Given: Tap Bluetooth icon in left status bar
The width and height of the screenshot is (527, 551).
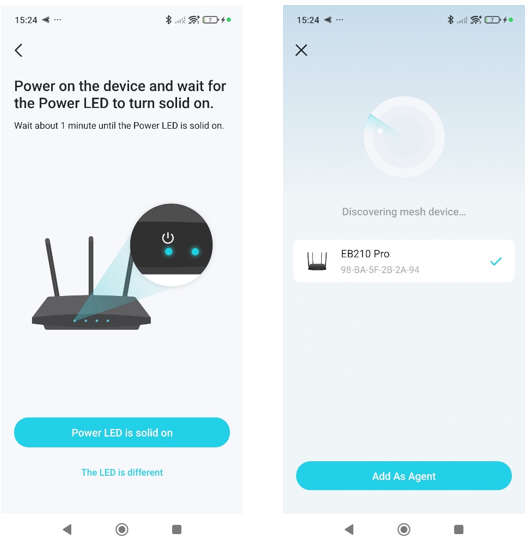Looking at the screenshot, I should 168,20.
